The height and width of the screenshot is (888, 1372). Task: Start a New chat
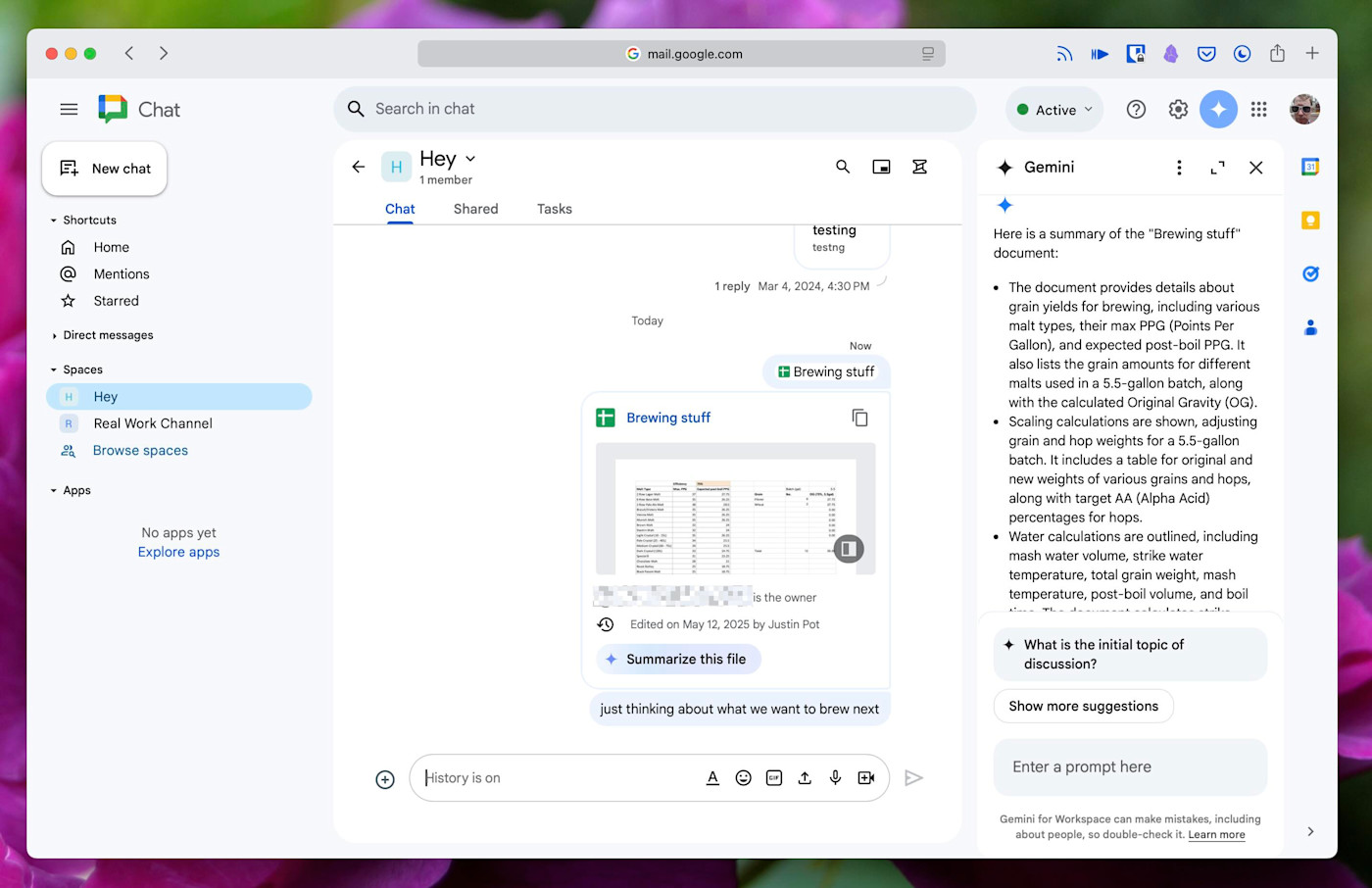(105, 169)
